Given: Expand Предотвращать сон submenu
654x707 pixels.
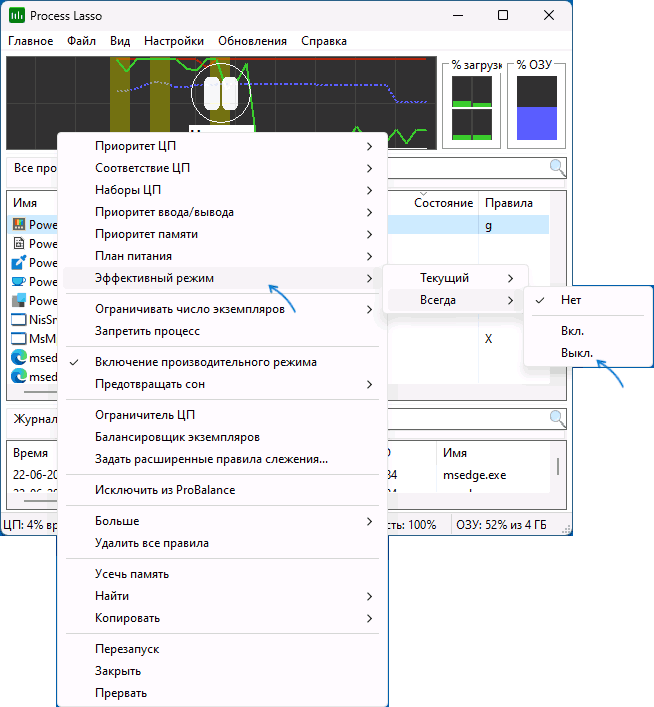Looking at the screenshot, I should 223,384.
